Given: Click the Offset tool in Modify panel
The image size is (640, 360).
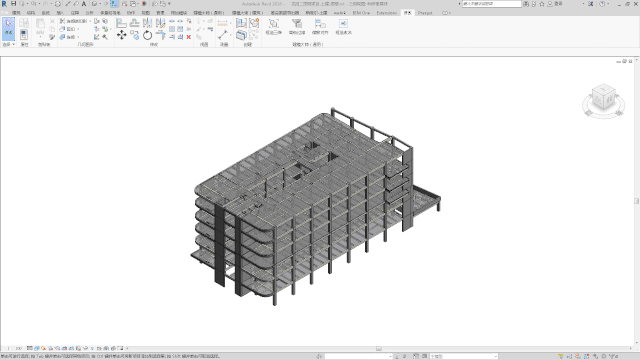Looking at the screenshot, I should 134,23.
